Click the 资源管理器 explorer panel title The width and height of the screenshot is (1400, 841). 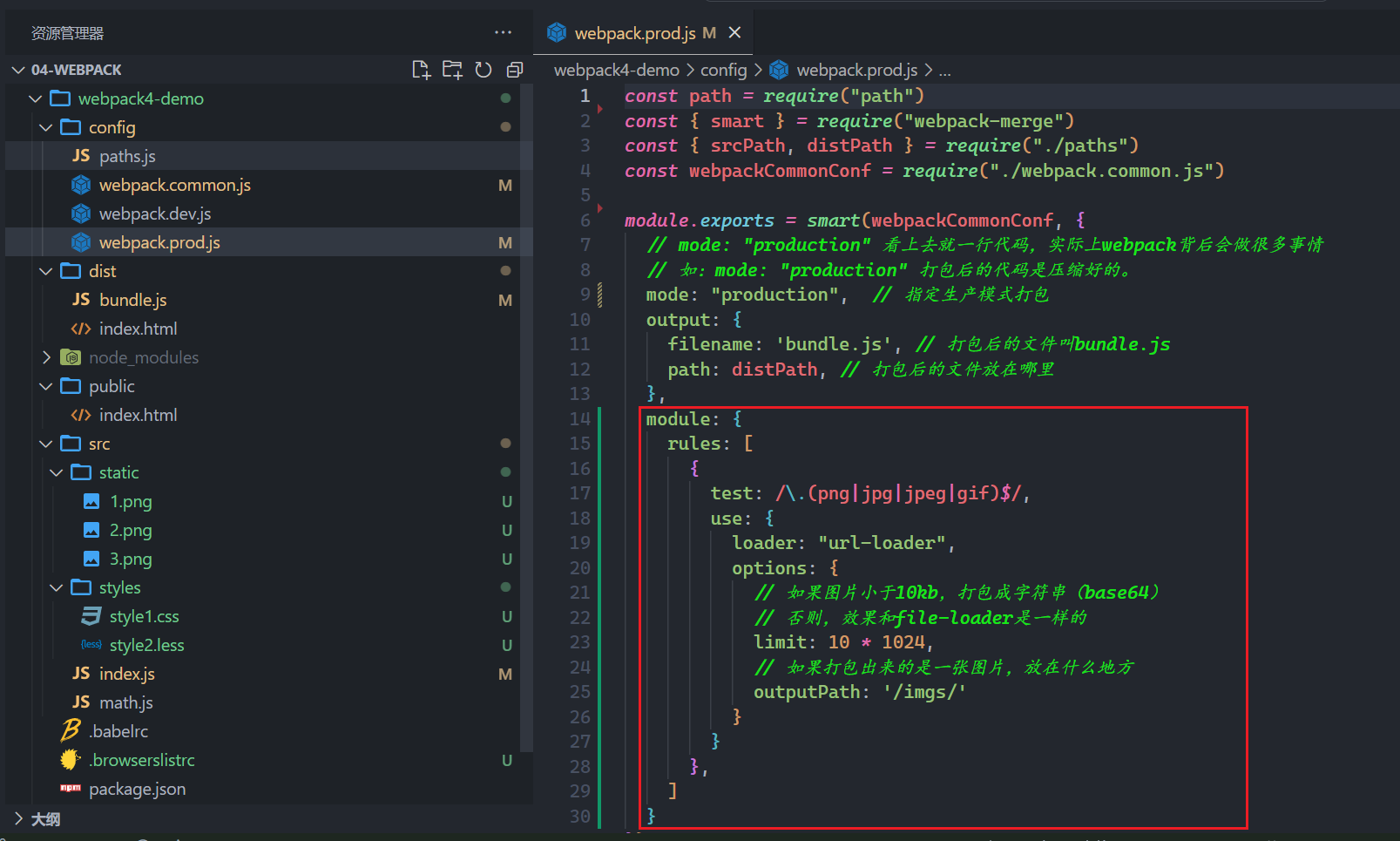(x=68, y=33)
